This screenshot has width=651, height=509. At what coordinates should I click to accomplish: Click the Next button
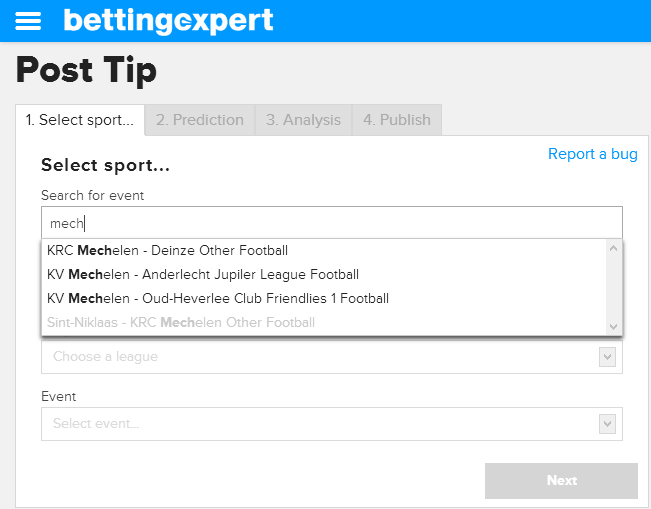coord(561,480)
